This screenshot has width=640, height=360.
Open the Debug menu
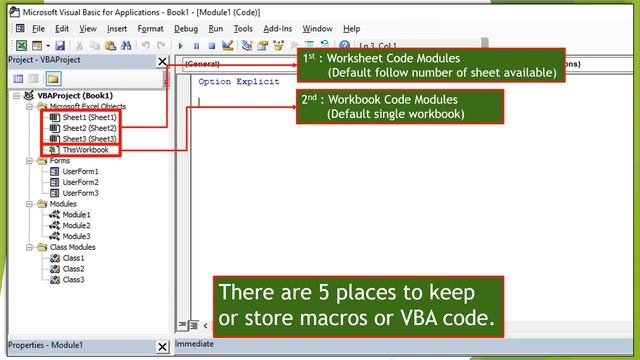click(x=186, y=29)
